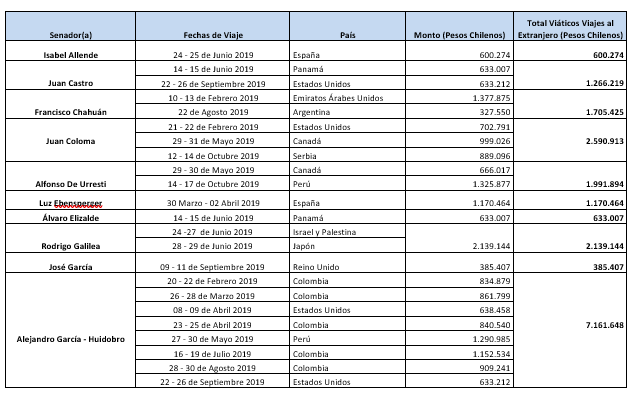Image resolution: width=637 pixels, height=396 pixels.
Task: Click the 30 Marzo - 02 Abril 2019 date
Action: coord(213,203)
